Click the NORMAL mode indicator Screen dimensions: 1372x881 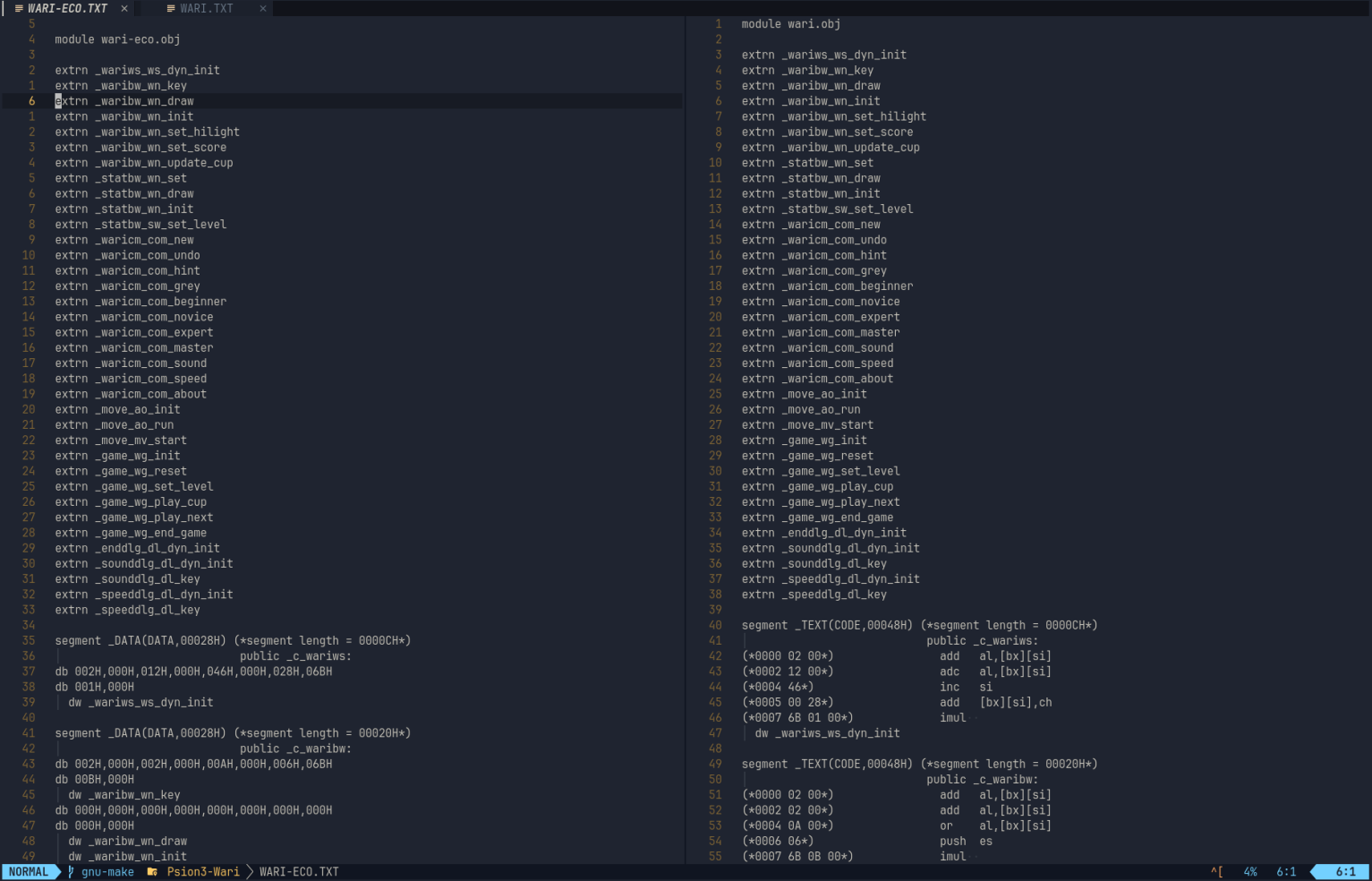(29, 872)
